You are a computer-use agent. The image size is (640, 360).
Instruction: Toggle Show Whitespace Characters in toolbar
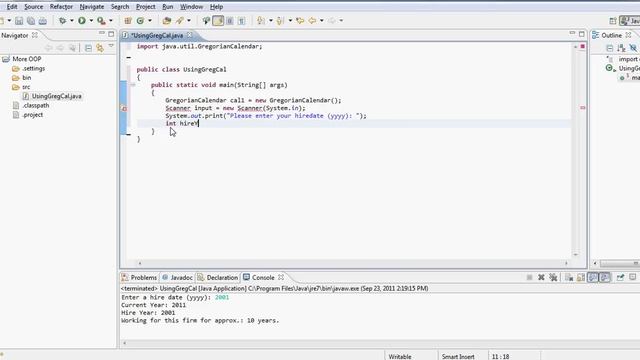tap(242, 20)
